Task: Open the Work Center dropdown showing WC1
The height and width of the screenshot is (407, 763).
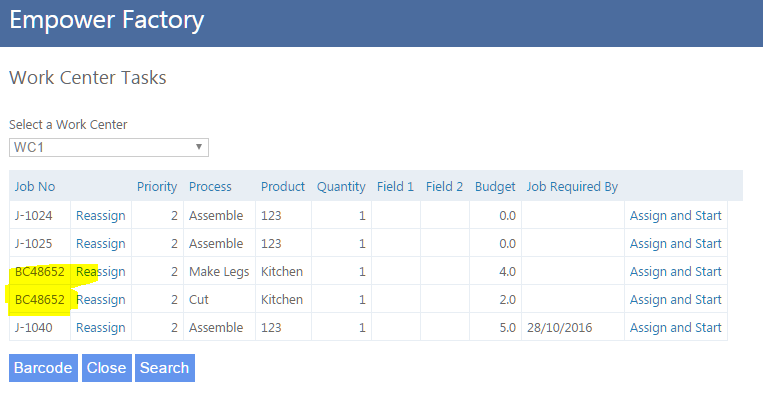Action: (x=108, y=147)
